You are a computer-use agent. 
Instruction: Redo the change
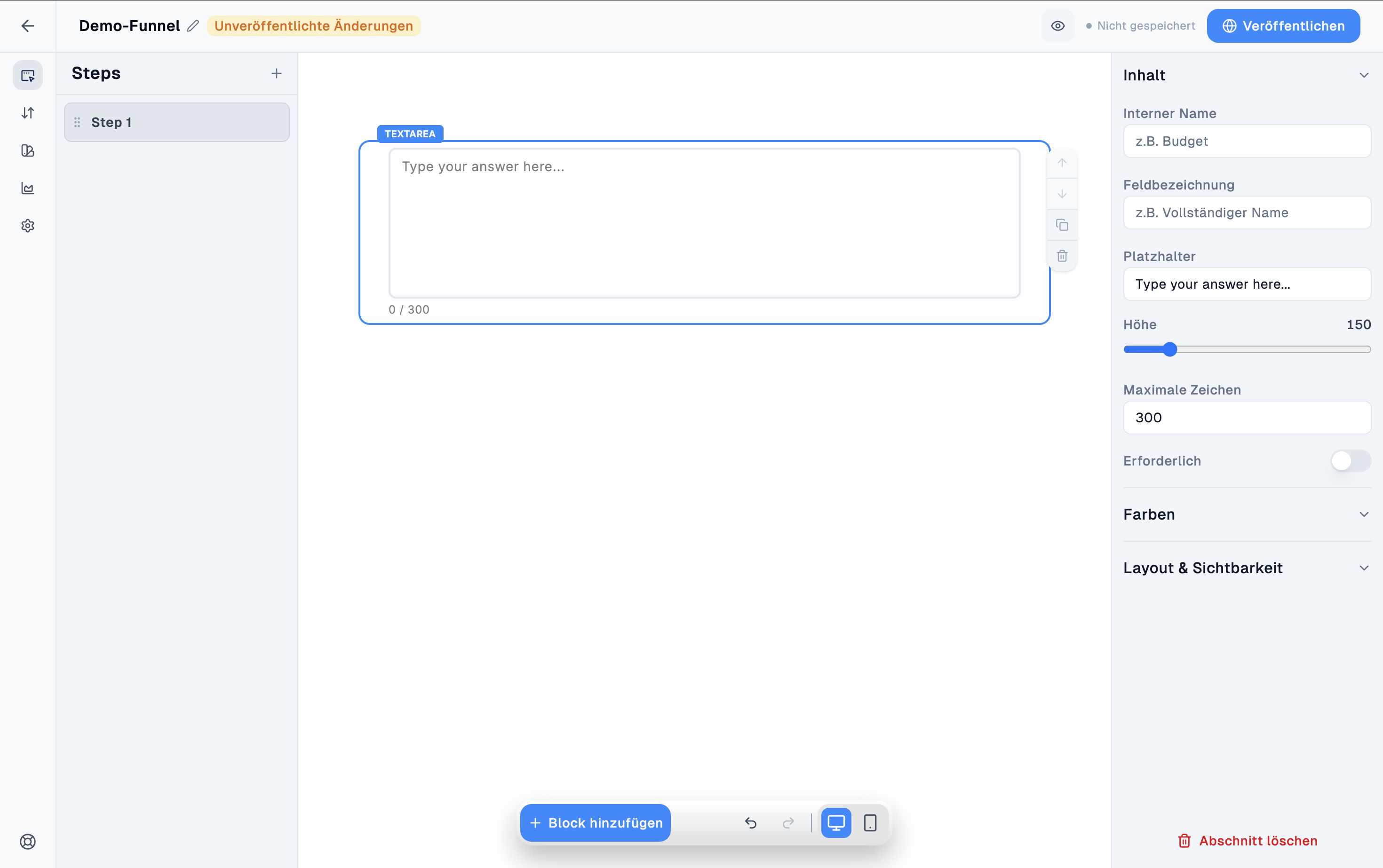(788, 823)
